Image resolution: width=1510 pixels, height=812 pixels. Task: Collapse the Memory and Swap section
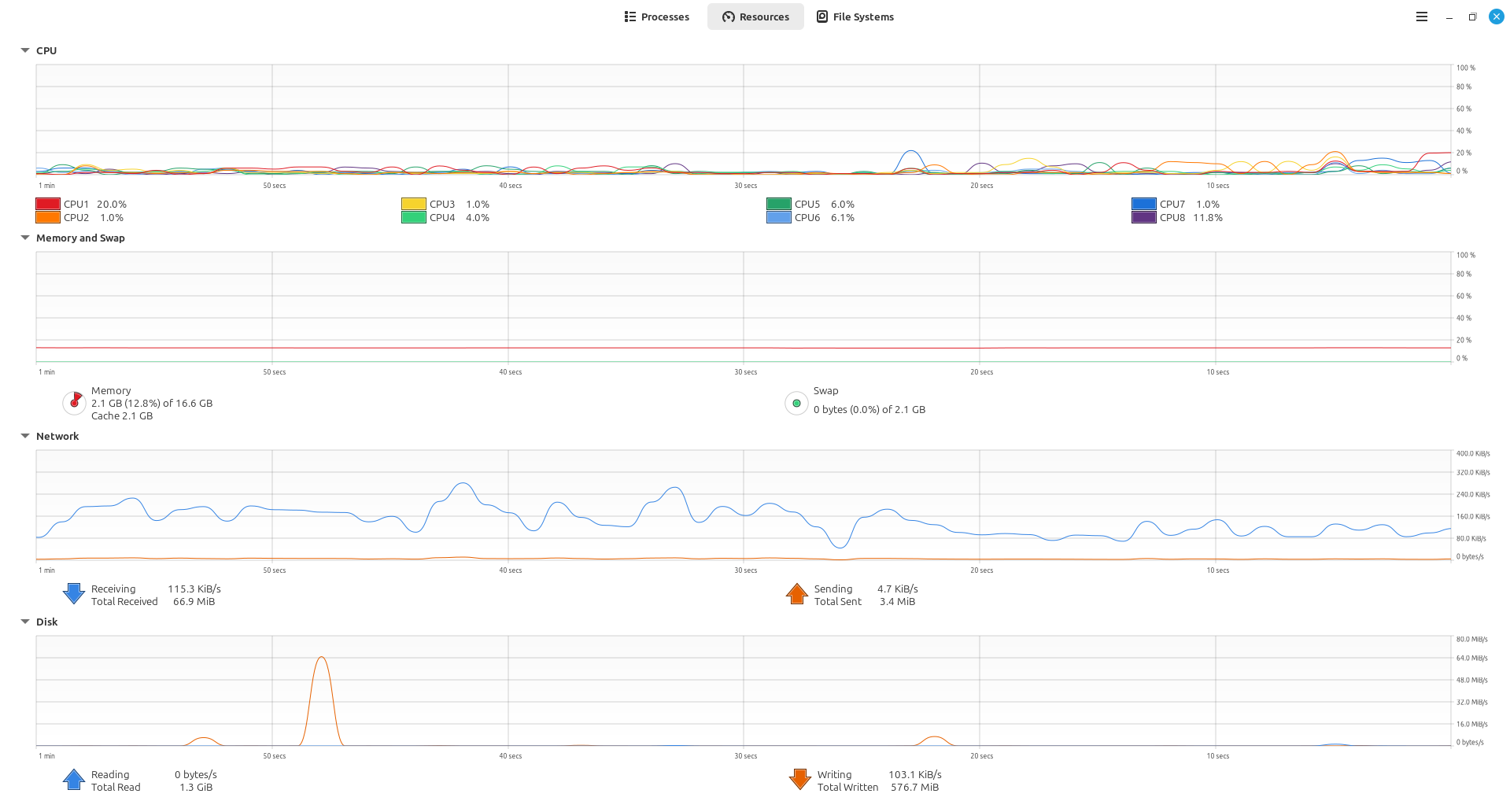pos(25,238)
